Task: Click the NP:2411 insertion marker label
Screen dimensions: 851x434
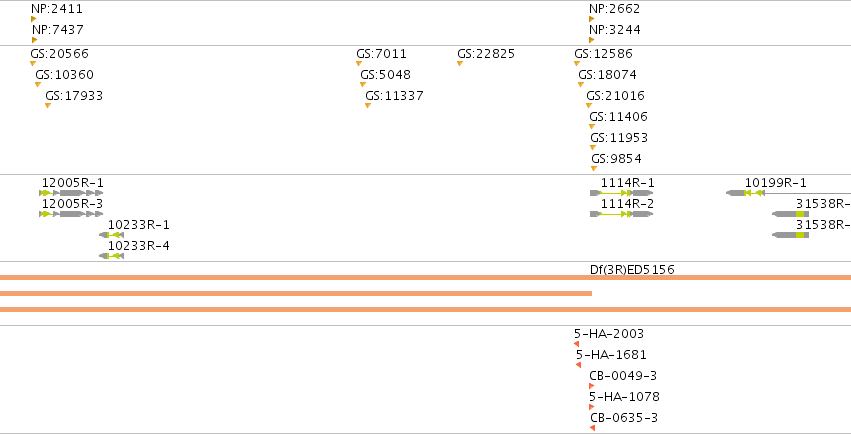Action: click(57, 9)
